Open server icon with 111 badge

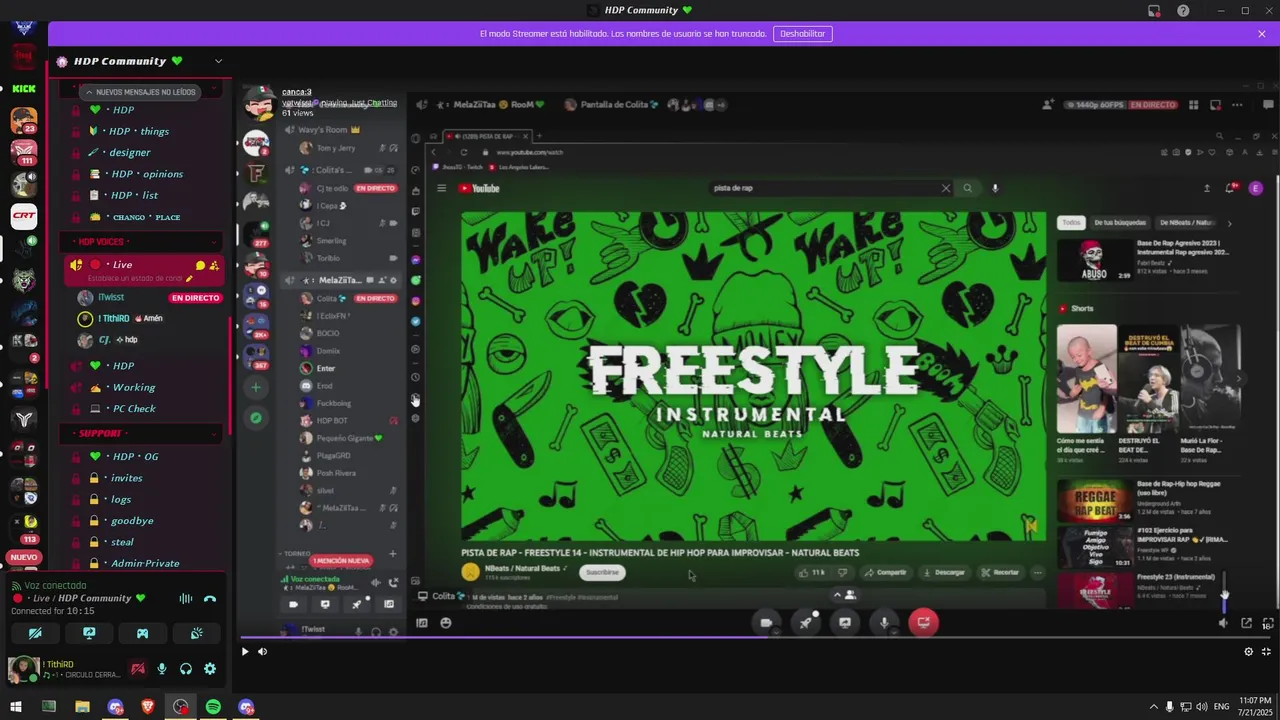(24, 152)
